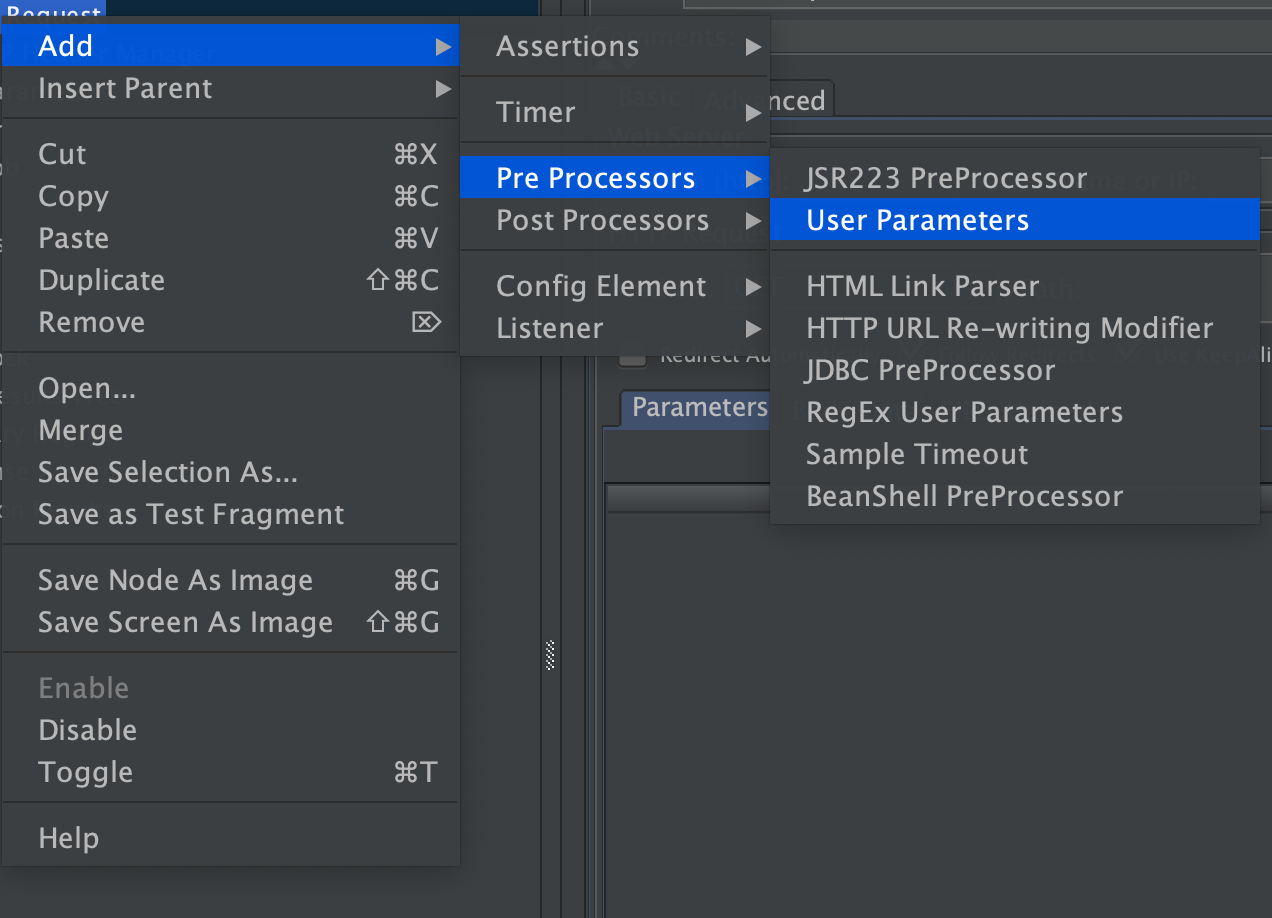Open the Listener submenu

(550, 328)
